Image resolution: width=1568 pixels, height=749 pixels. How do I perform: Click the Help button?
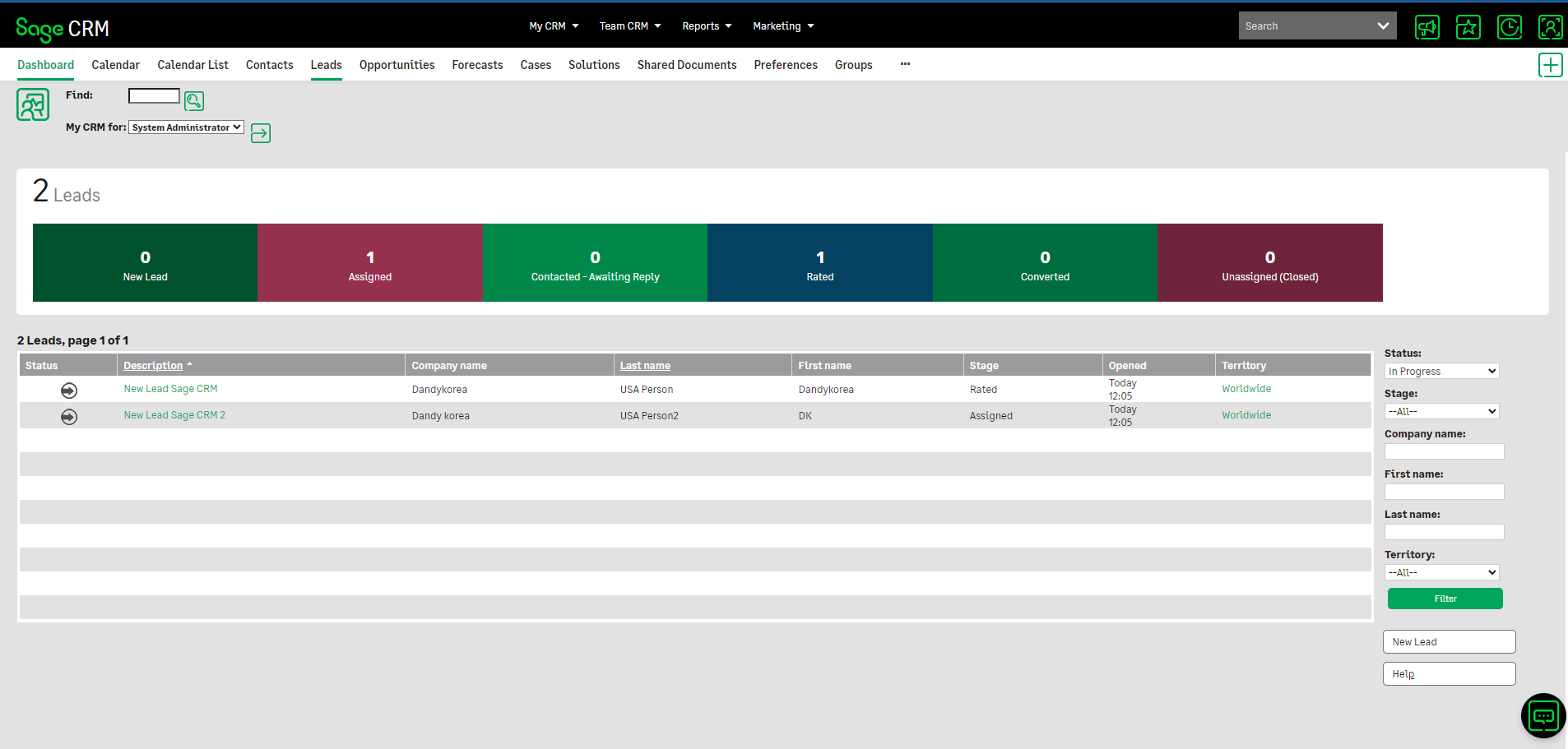point(1449,674)
